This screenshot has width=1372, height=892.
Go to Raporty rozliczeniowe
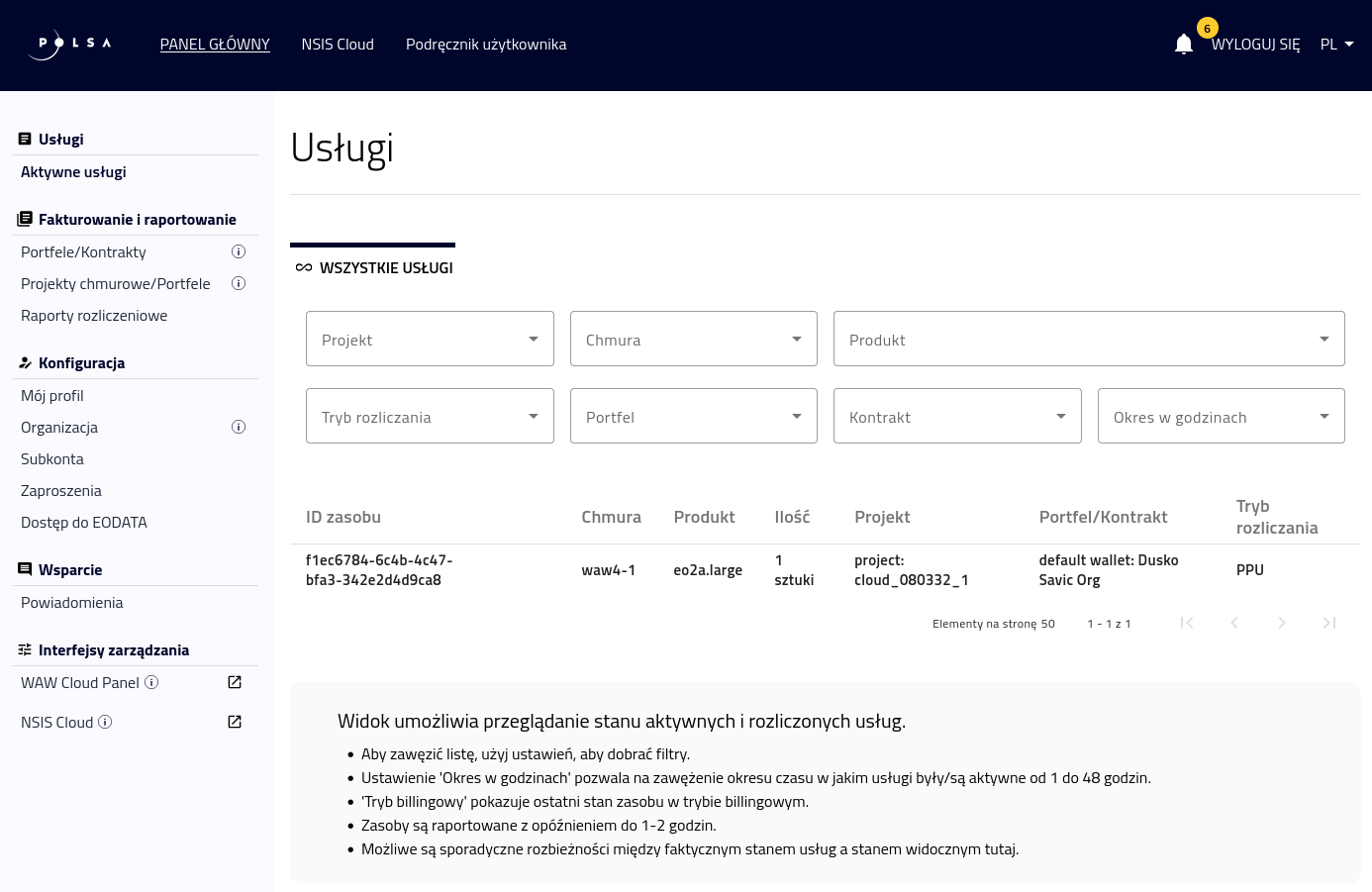click(x=94, y=315)
